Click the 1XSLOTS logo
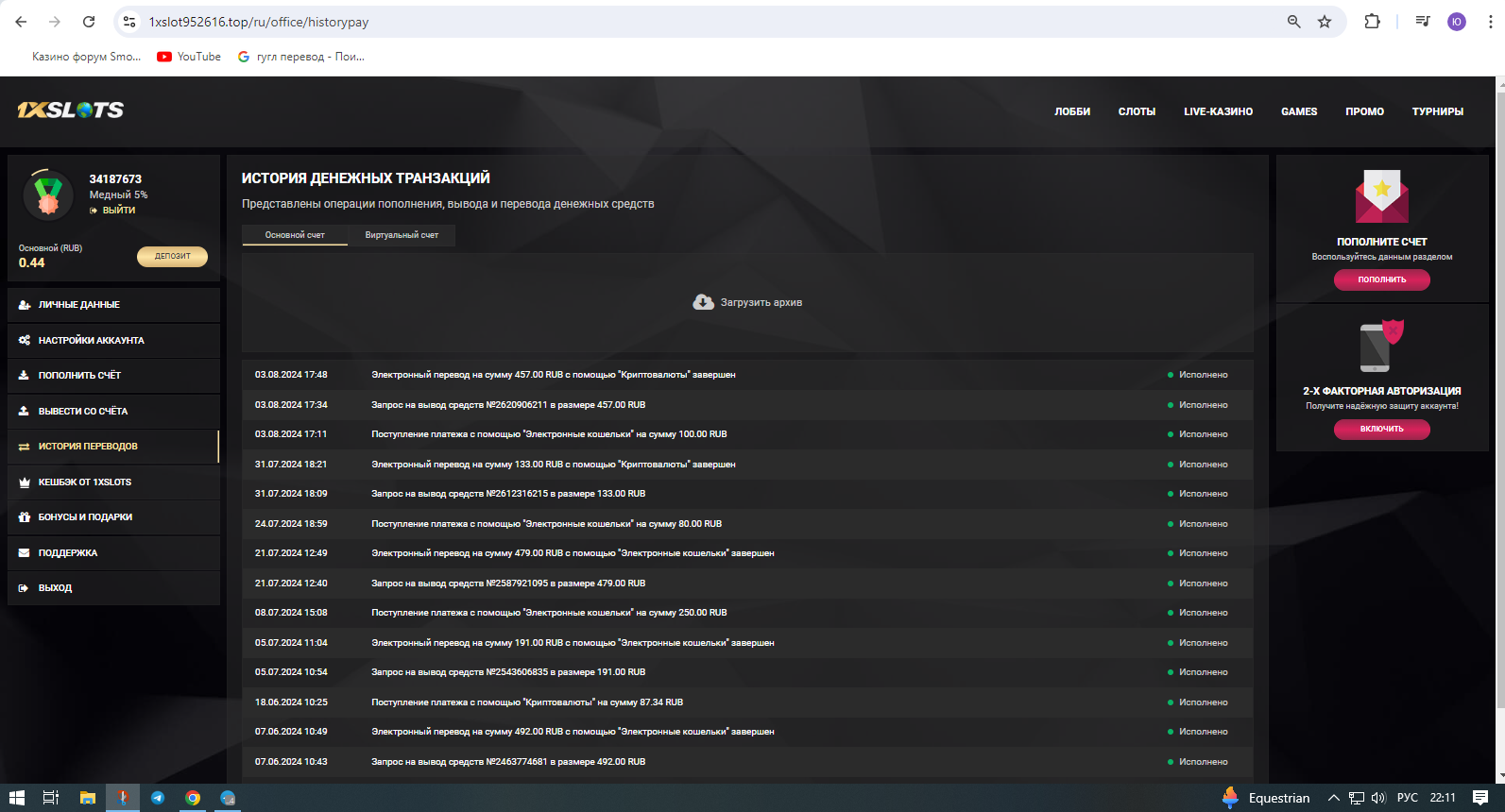 [71, 110]
